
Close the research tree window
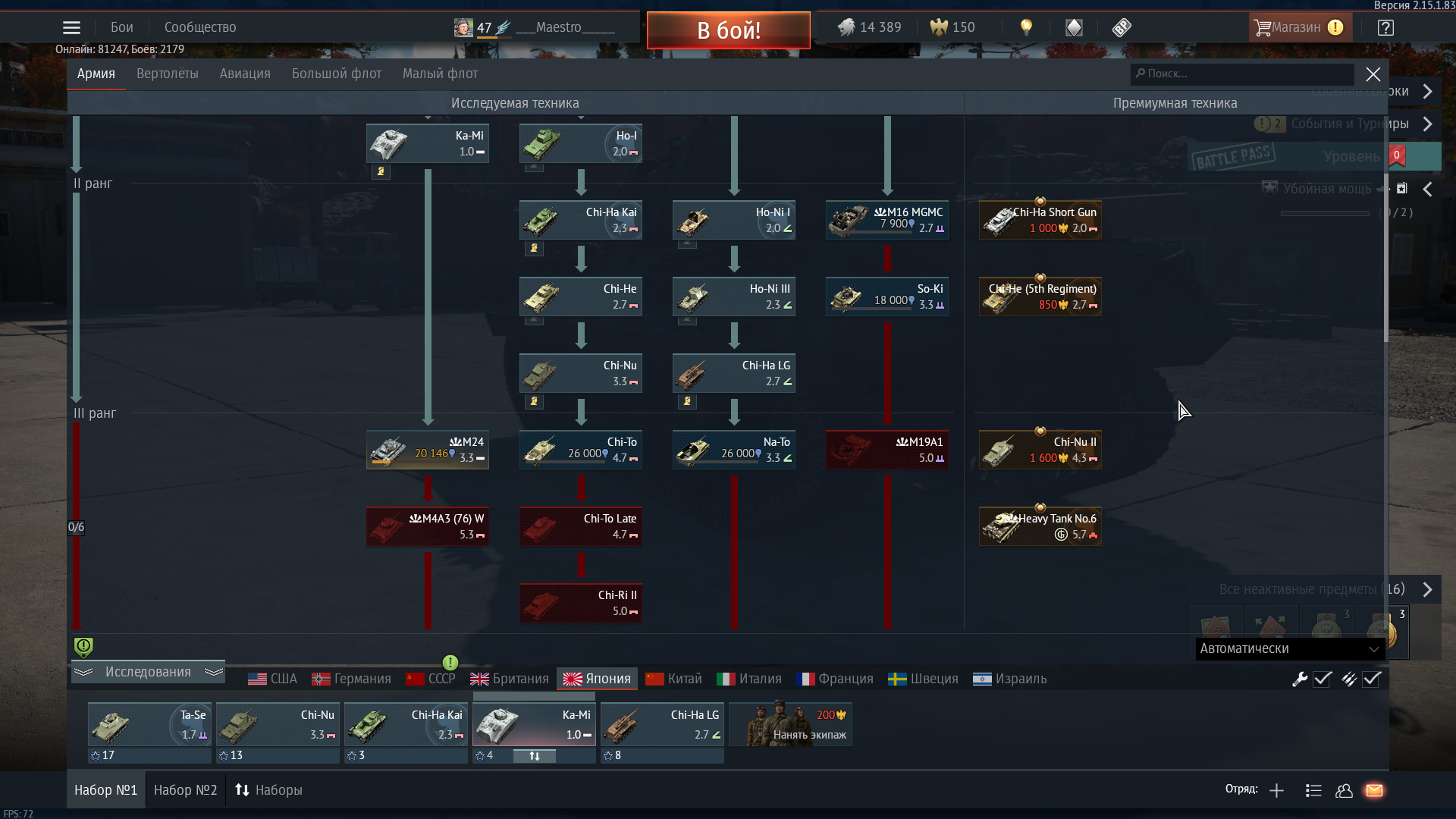(1373, 74)
